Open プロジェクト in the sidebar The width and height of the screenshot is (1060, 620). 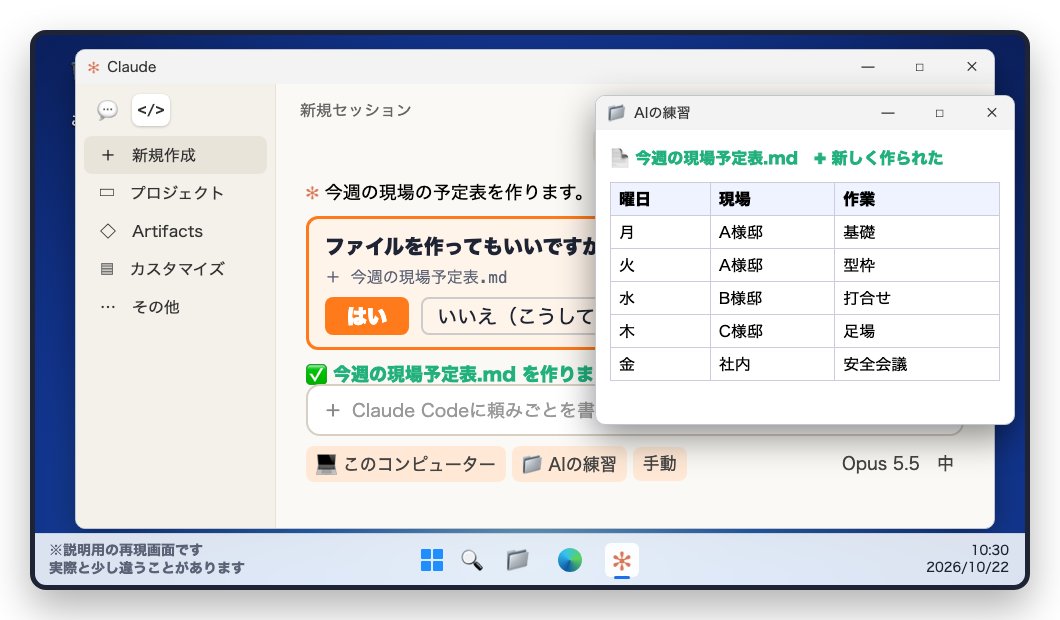(175, 193)
